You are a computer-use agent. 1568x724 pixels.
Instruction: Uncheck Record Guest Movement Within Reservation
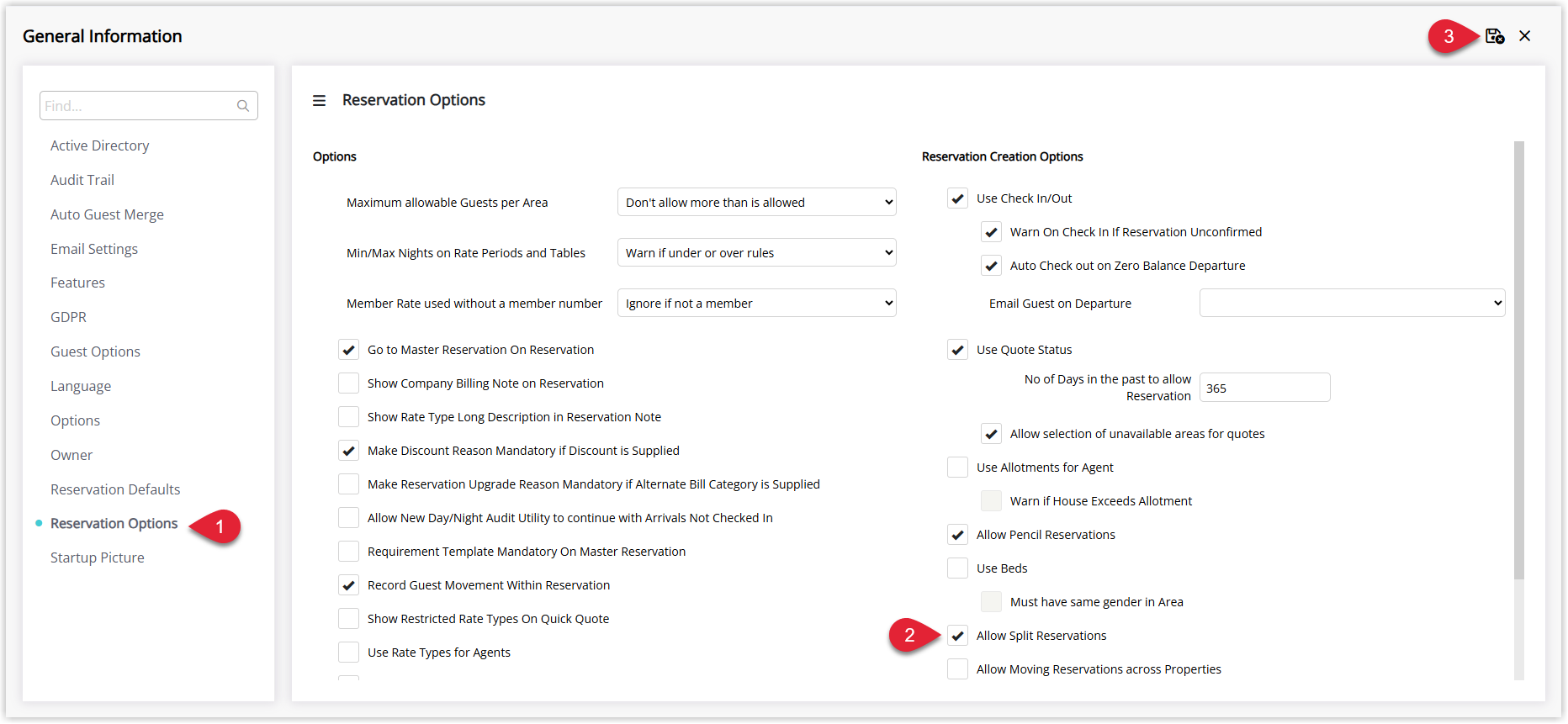(349, 585)
